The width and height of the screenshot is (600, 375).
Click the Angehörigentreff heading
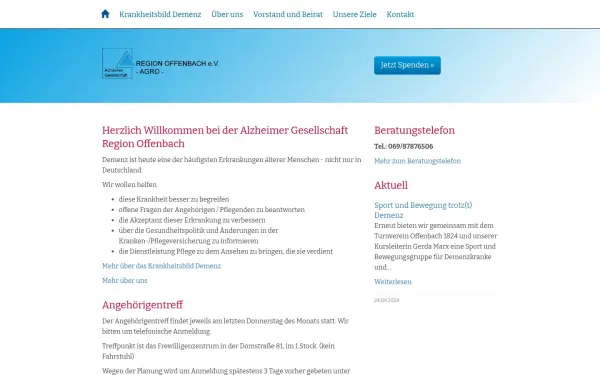[x=142, y=305]
